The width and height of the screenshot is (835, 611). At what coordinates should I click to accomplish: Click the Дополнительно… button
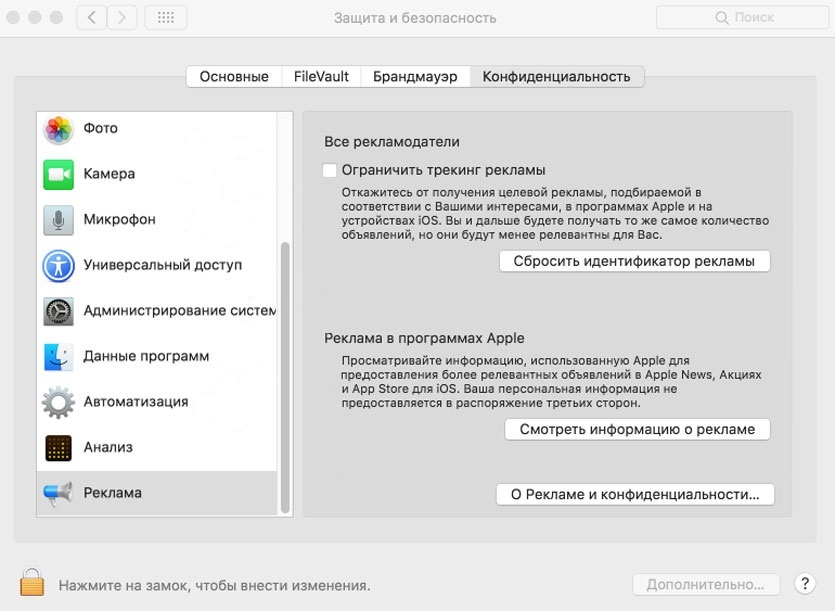click(x=706, y=584)
